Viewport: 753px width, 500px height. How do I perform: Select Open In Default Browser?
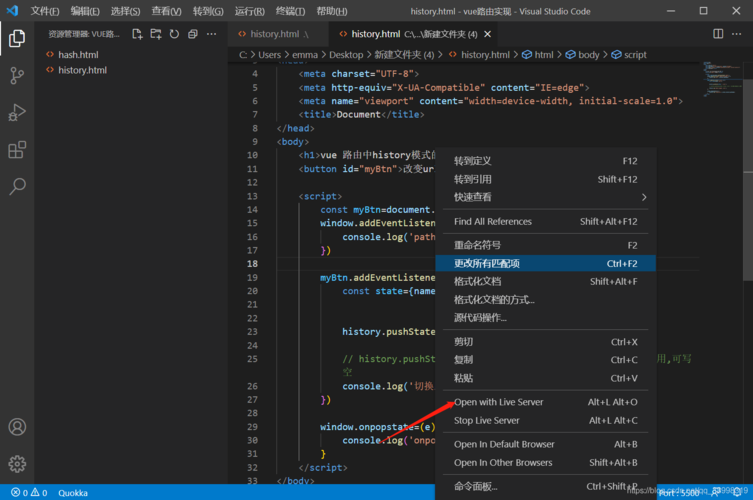pos(546,444)
